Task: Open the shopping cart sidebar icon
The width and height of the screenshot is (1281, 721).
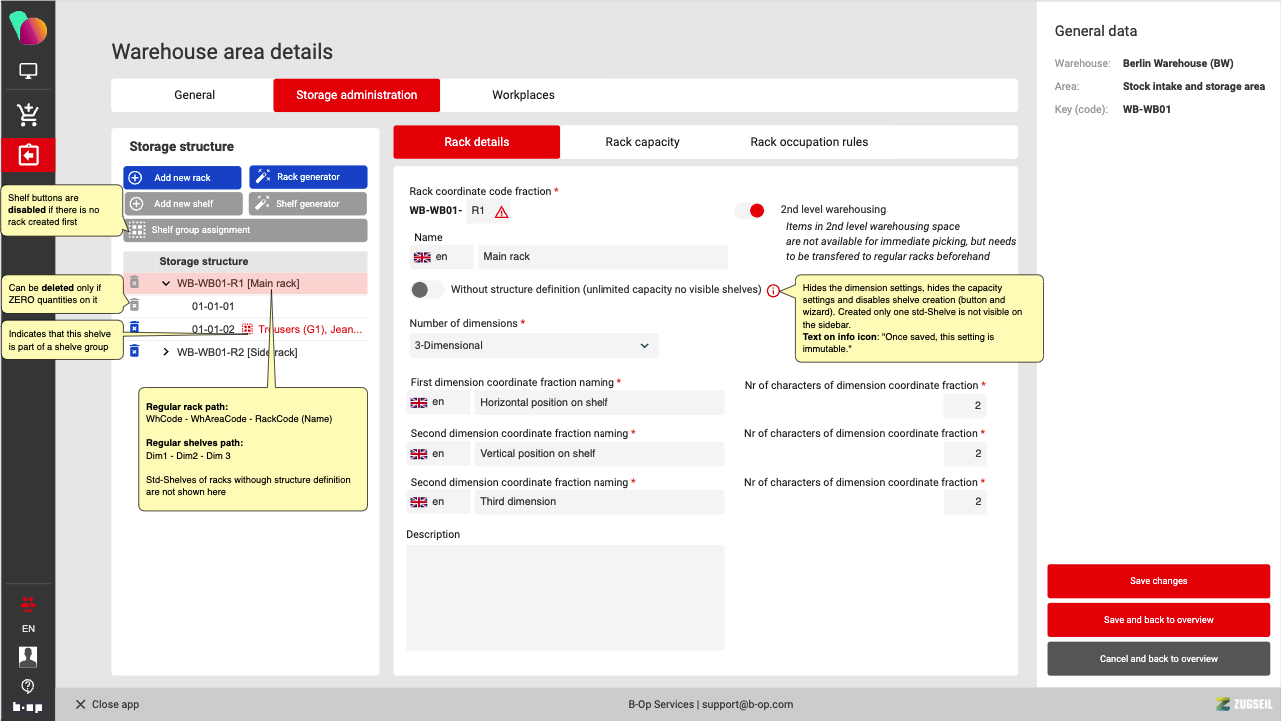Action: (x=28, y=115)
